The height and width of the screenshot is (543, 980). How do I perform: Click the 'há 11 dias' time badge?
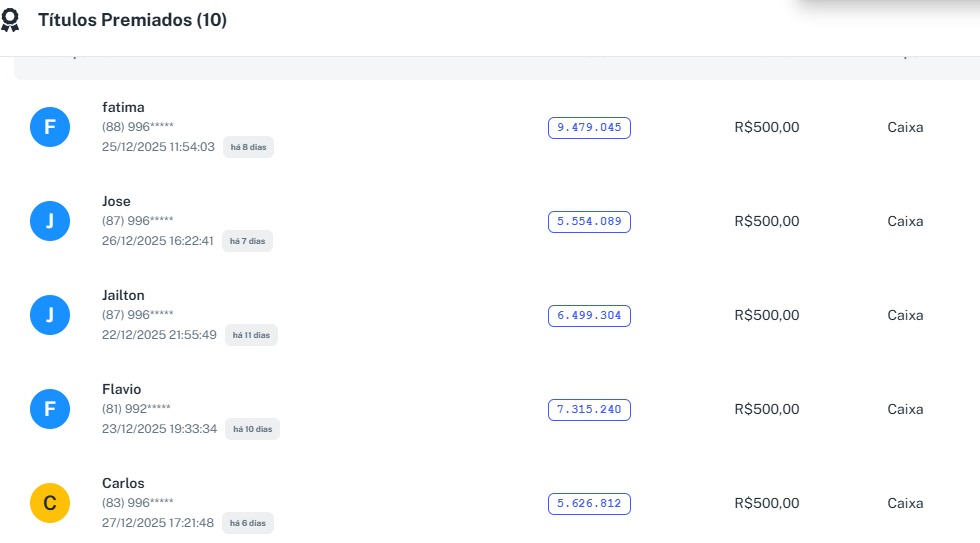pyautogui.click(x=251, y=335)
